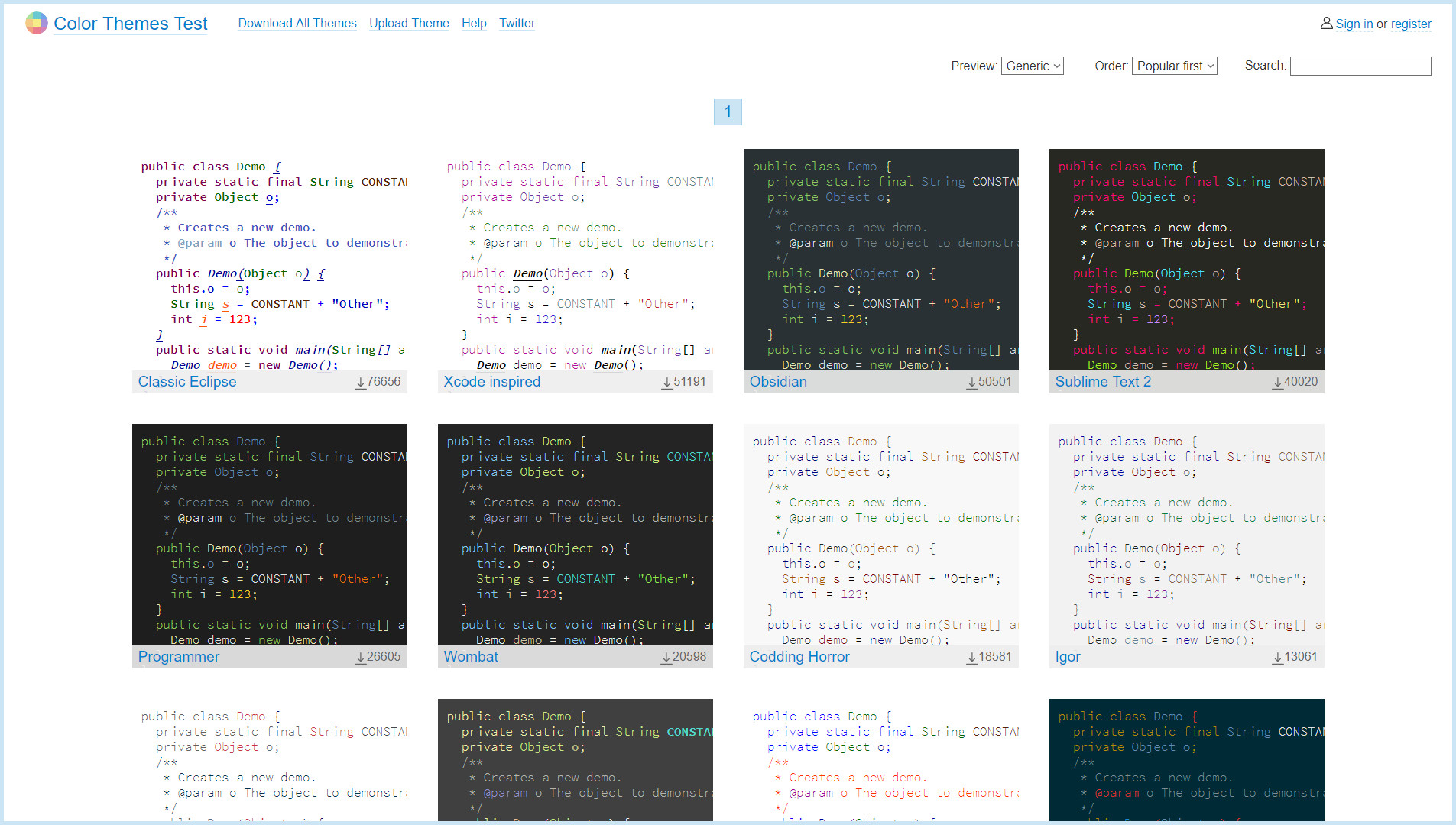Click the 26605 download count
Image resolution: width=1456 pixels, height=825 pixels.
click(x=384, y=657)
